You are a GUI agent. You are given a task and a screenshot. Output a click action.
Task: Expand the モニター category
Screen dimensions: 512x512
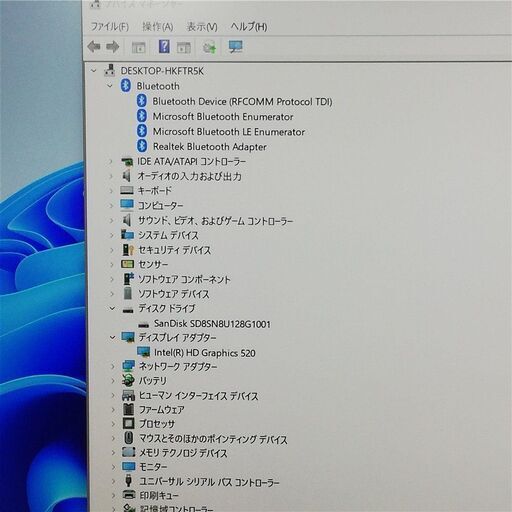click(113, 467)
